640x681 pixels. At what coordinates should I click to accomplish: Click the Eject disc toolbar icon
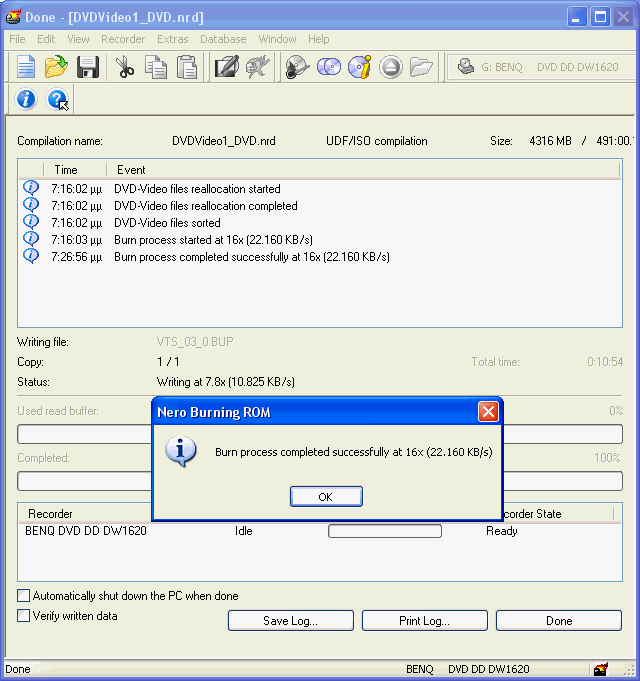click(x=390, y=67)
